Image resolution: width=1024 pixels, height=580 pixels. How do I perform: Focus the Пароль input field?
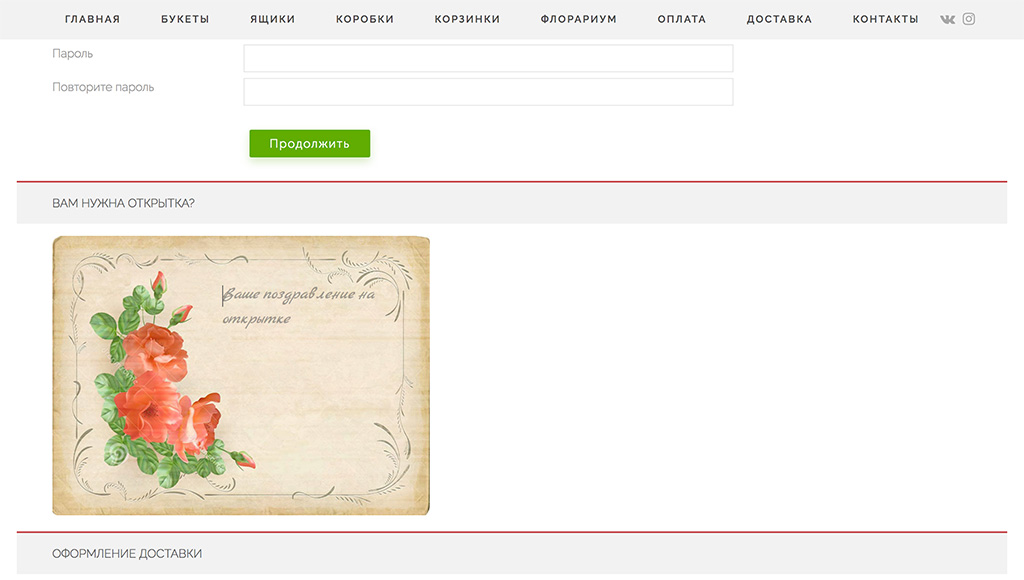(x=488, y=58)
